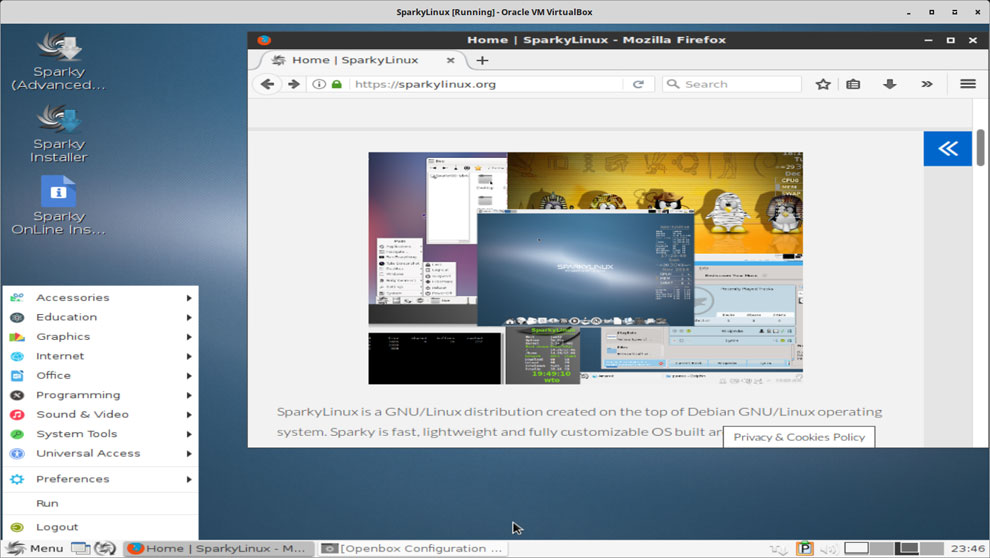The height and width of the screenshot is (558, 990).
Task: Show site information icon in address bar
Action: click(x=319, y=84)
